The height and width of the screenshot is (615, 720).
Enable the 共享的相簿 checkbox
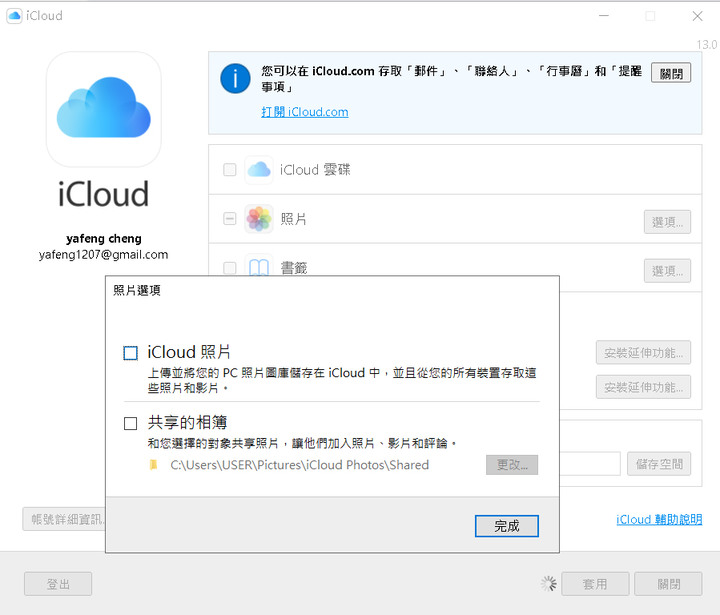point(130,423)
